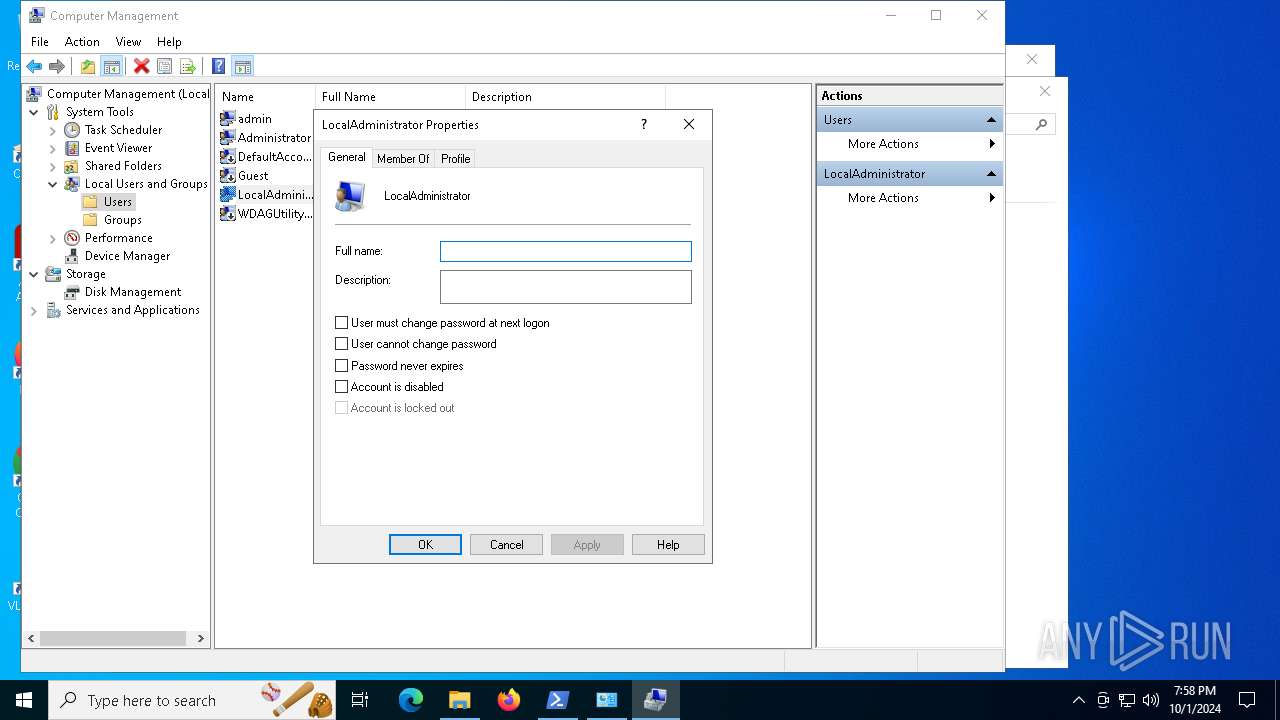Click the LocalAdministrator user icon in dialog
Image resolution: width=1280 pixels, height=720 pixels.
click(x=350, y=196)
